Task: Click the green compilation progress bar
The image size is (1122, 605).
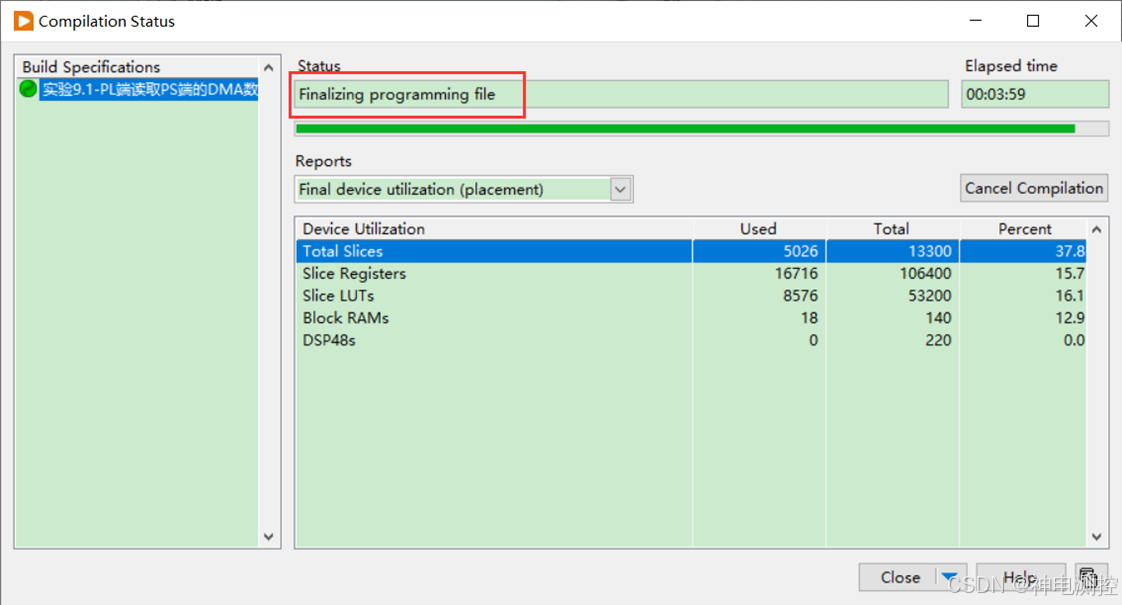Action: coord(701,129)
